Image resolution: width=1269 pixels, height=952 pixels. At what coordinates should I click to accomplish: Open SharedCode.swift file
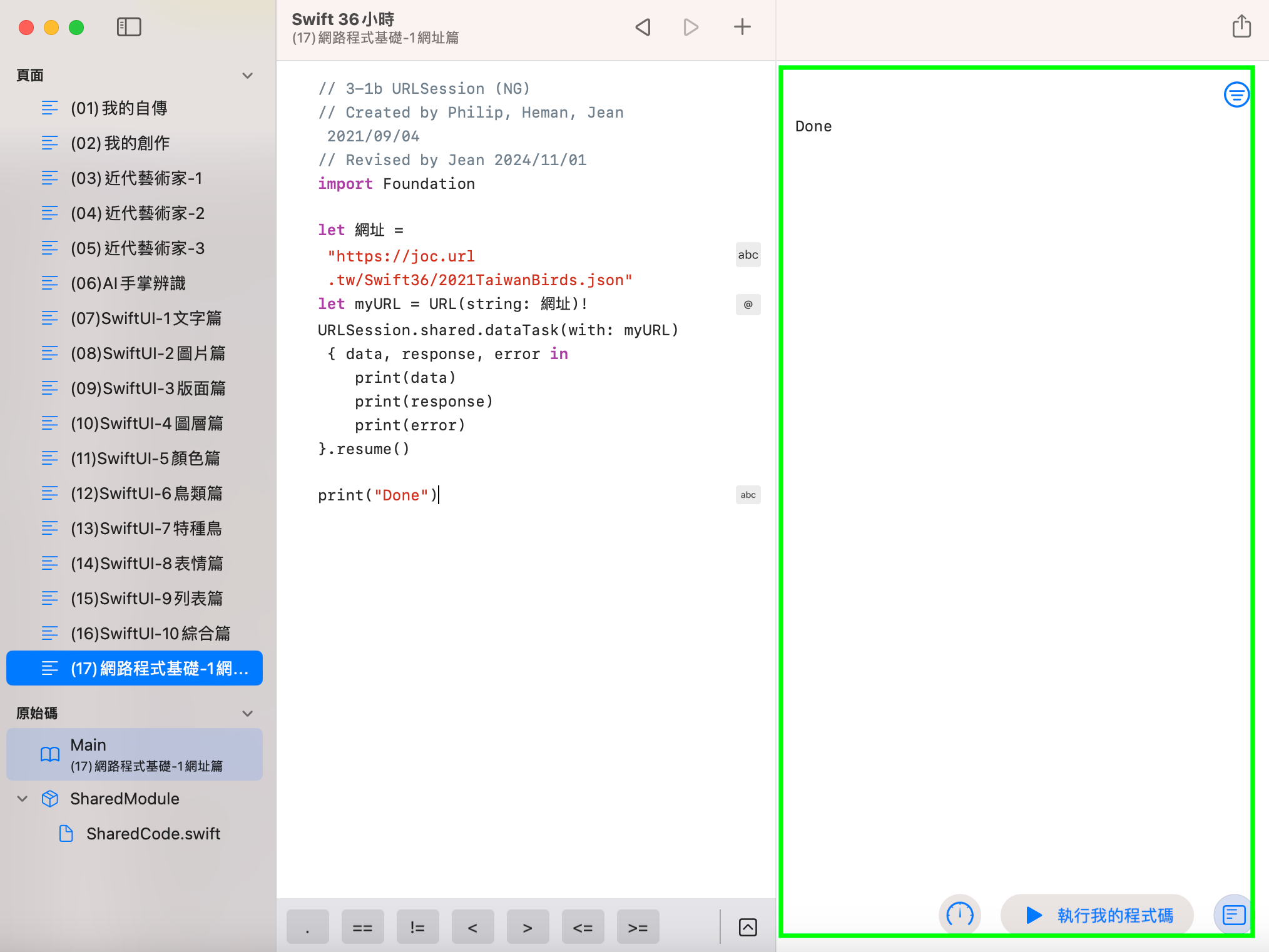(153, 834)
